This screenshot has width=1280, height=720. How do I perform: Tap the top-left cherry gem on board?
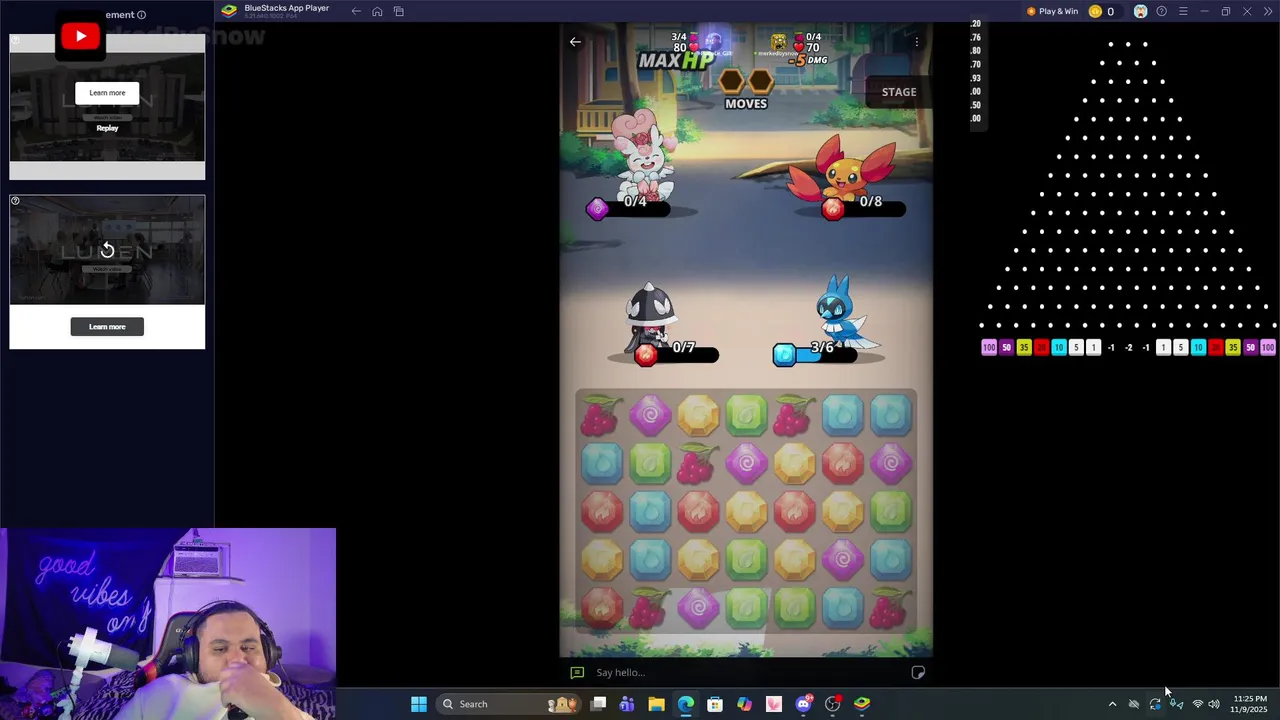(x=601, y=416)
